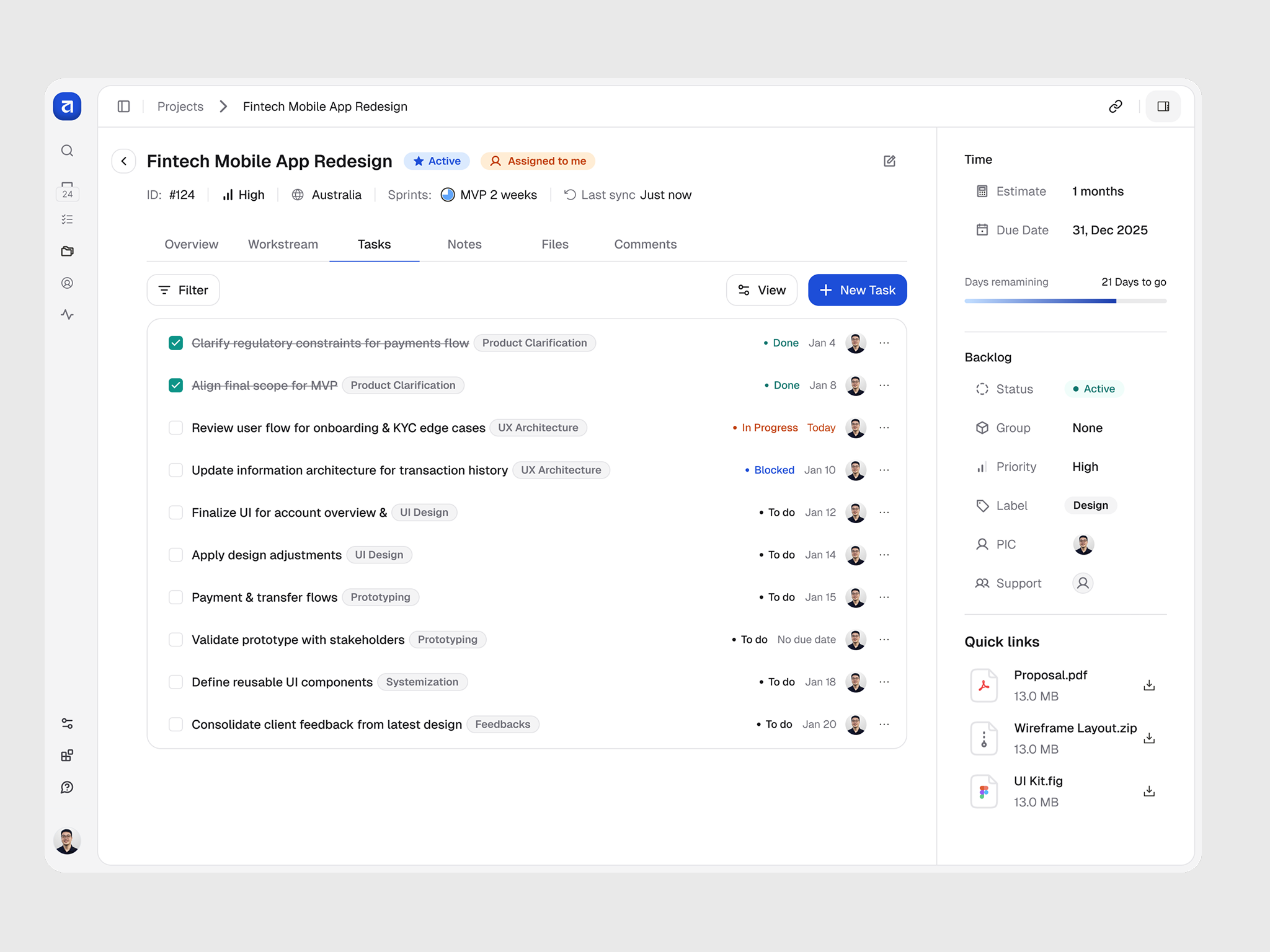Check Review user flow for onboarding task
This screenshot has width=1270, height=952.
(x=175, y=428)
